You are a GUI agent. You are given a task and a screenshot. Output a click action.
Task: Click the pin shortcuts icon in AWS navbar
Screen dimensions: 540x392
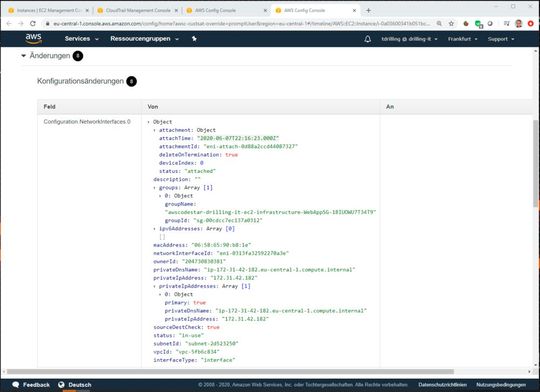(194, 39)
